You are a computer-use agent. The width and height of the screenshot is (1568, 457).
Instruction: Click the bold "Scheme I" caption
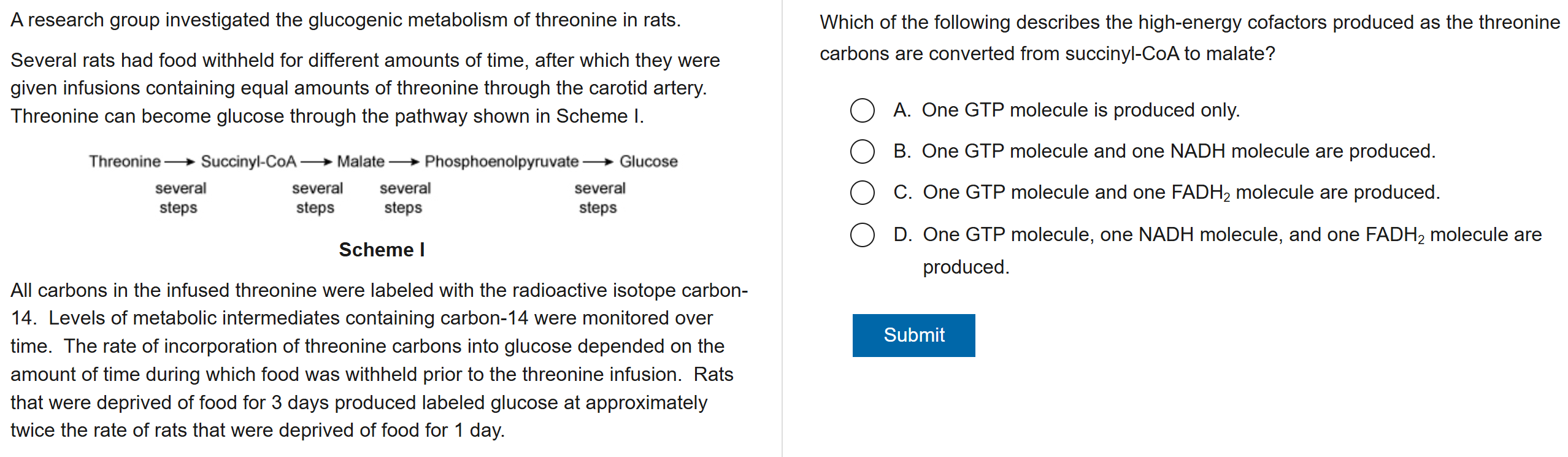click(x=382, y=250)
